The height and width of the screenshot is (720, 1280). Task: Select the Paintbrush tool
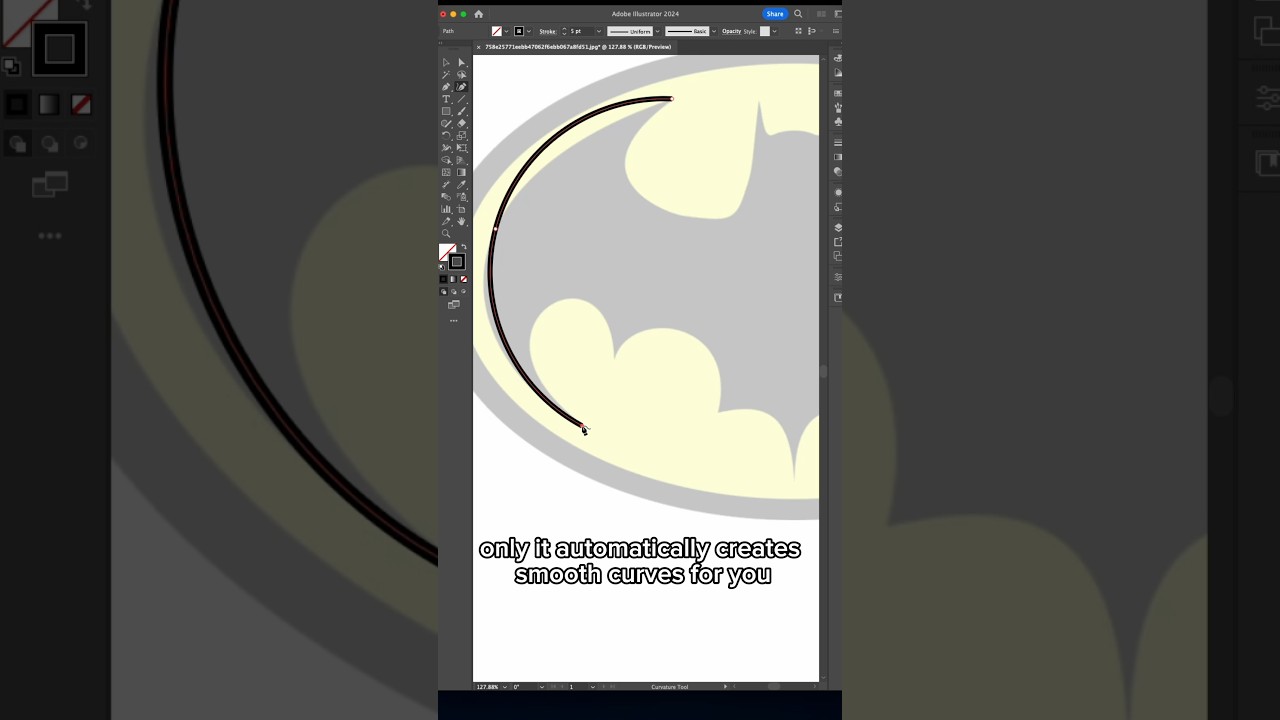(461, 111)
